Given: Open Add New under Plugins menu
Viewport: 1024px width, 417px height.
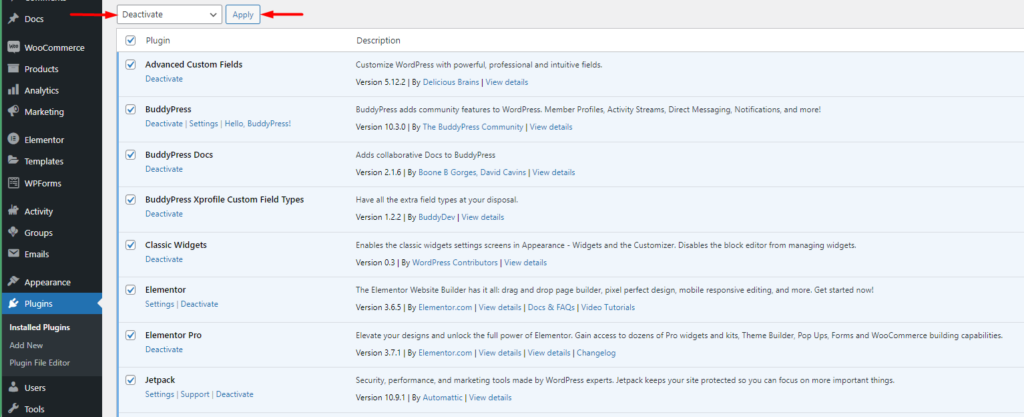Looking at the screenshot, I should pos(26,345).
